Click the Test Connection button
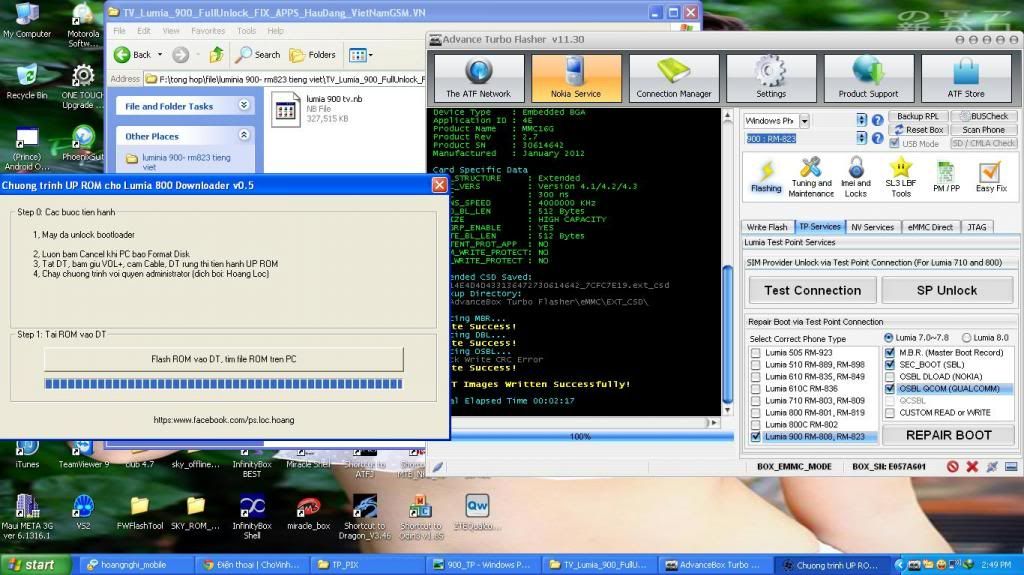 [812, 290]
